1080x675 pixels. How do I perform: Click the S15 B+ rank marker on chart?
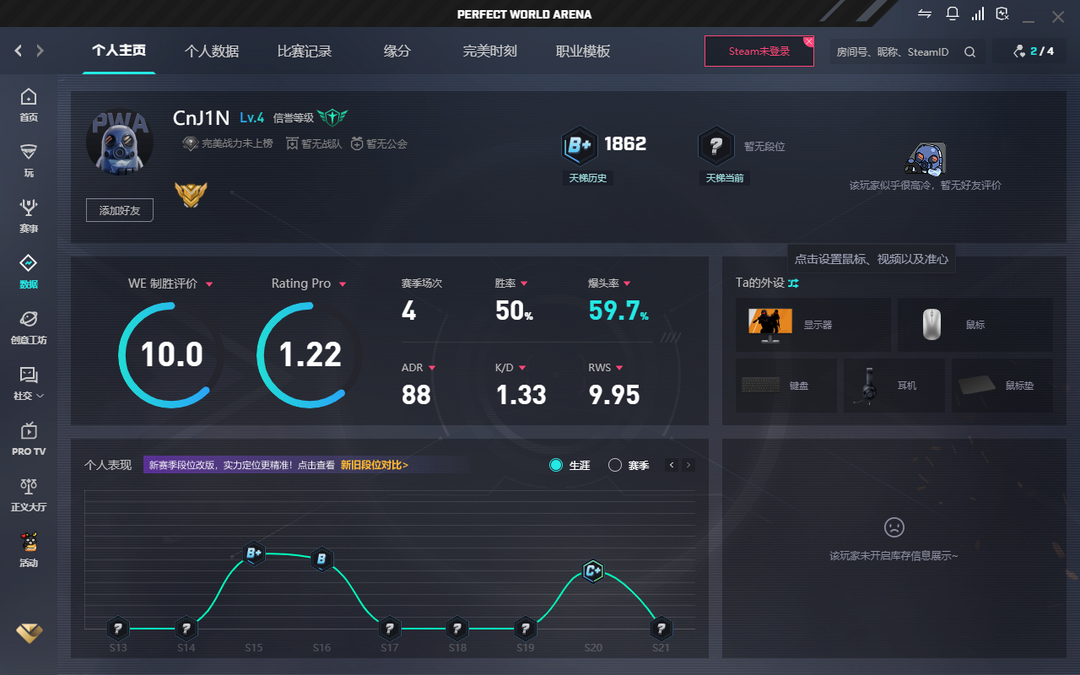point(254,553)
